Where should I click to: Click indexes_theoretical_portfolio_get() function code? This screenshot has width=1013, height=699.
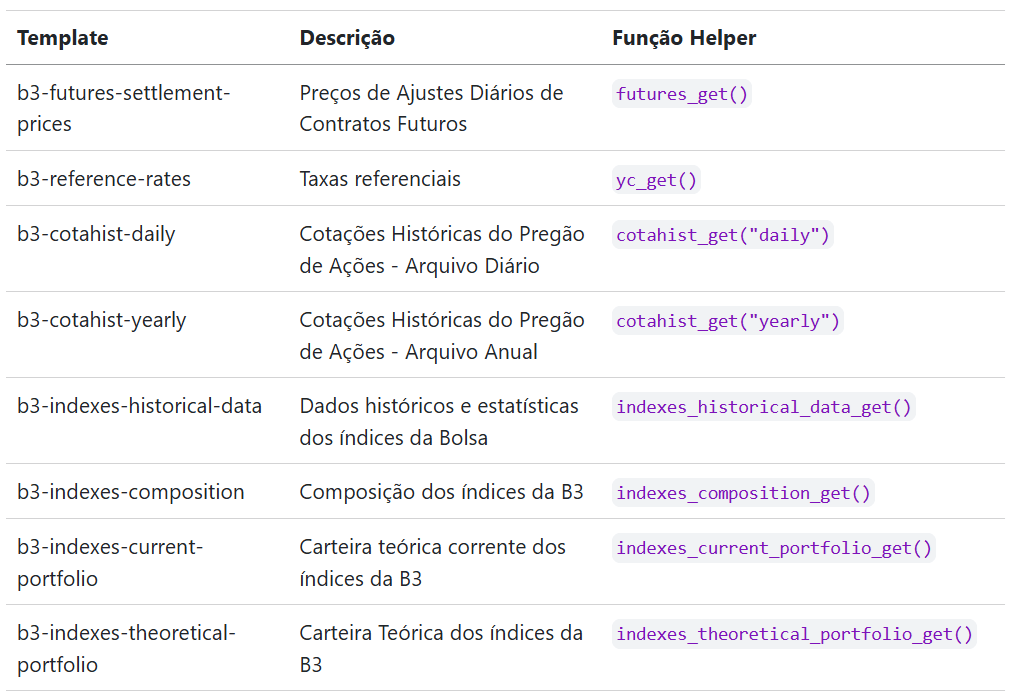(x=794, y=634)
